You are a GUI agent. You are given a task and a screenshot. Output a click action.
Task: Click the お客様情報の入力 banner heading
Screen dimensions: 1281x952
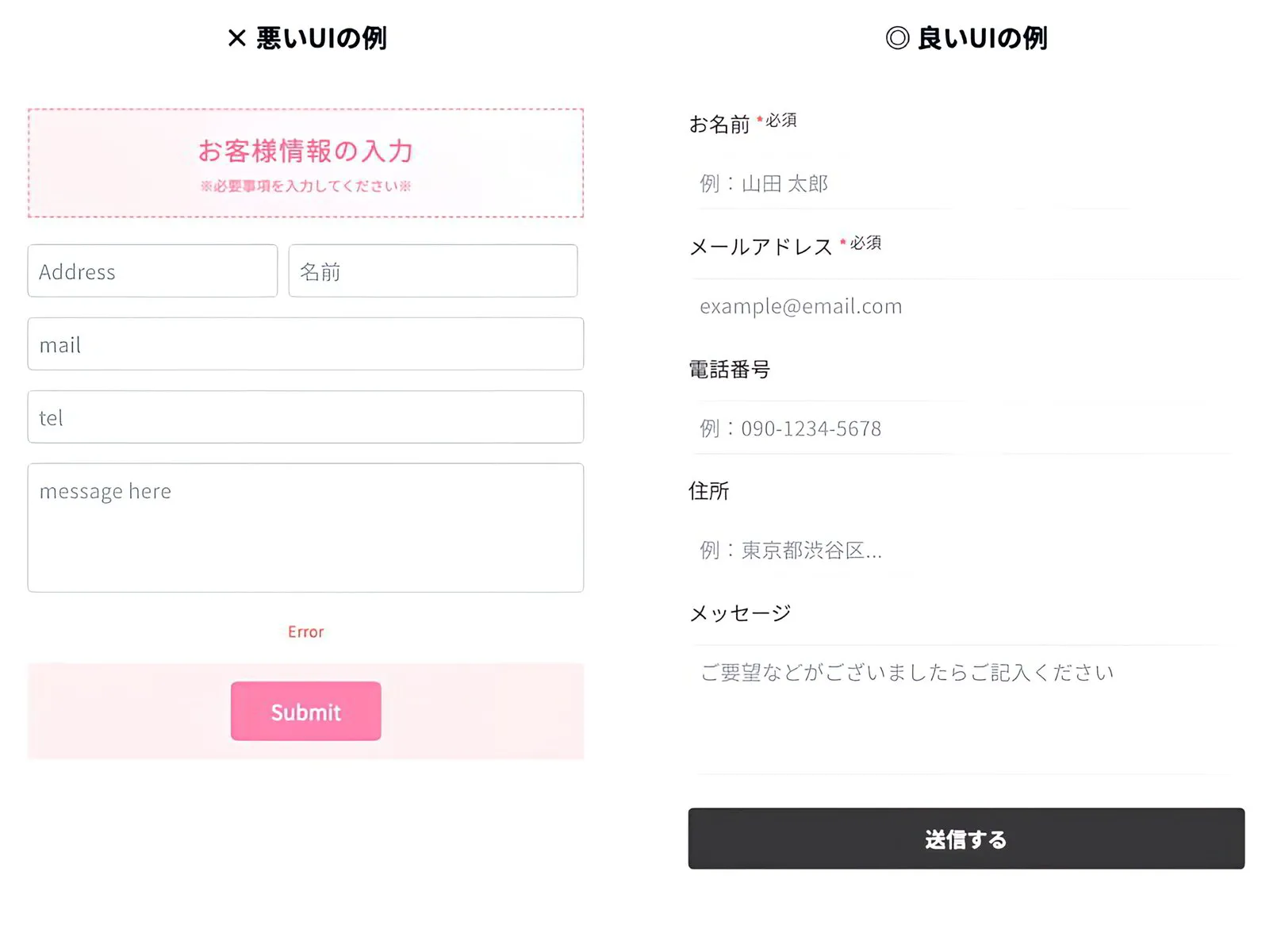point(305,151)
